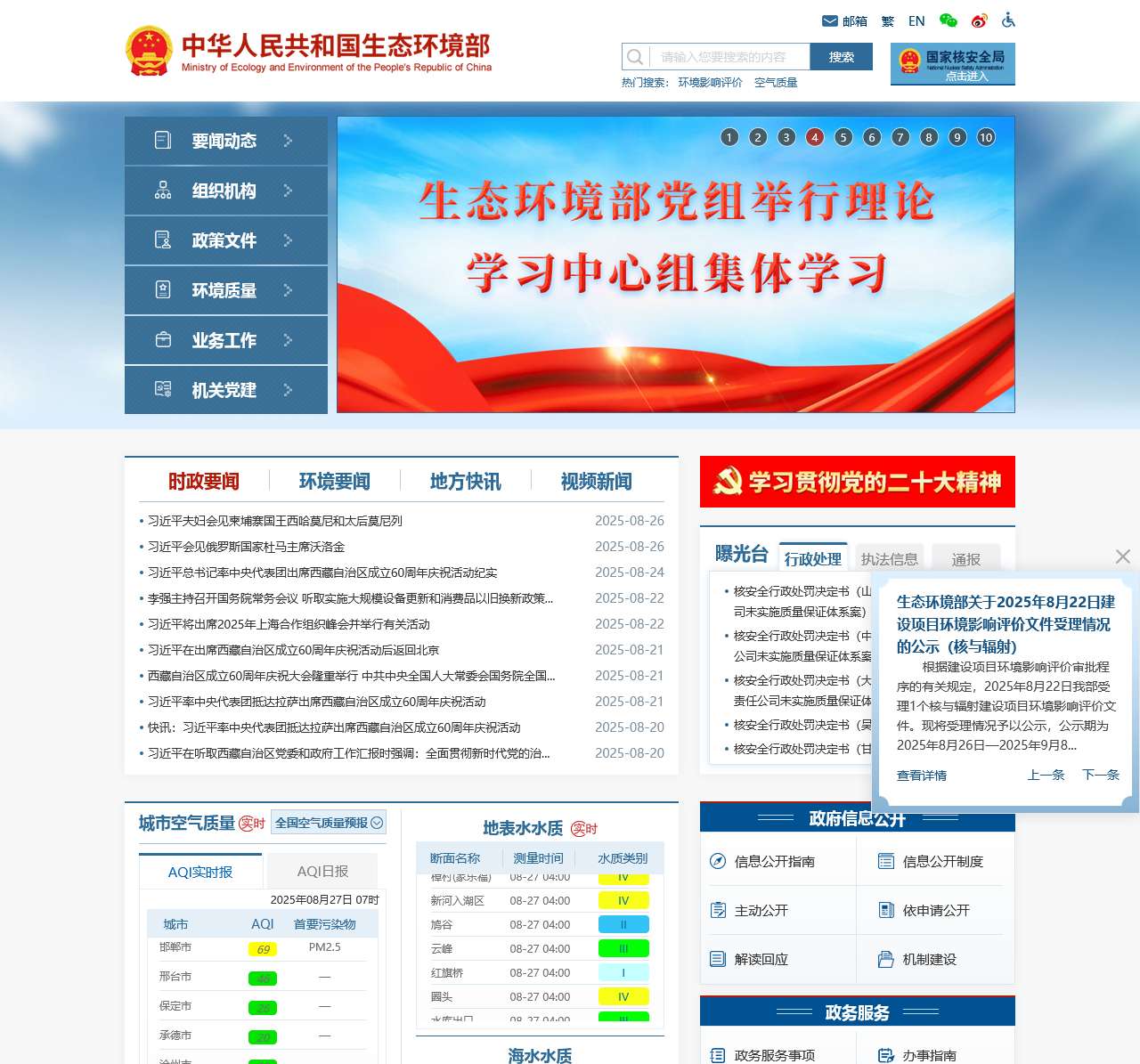Click the 办事指南 icon
Screen dimensions: 1140x1064
(886, 1055)
